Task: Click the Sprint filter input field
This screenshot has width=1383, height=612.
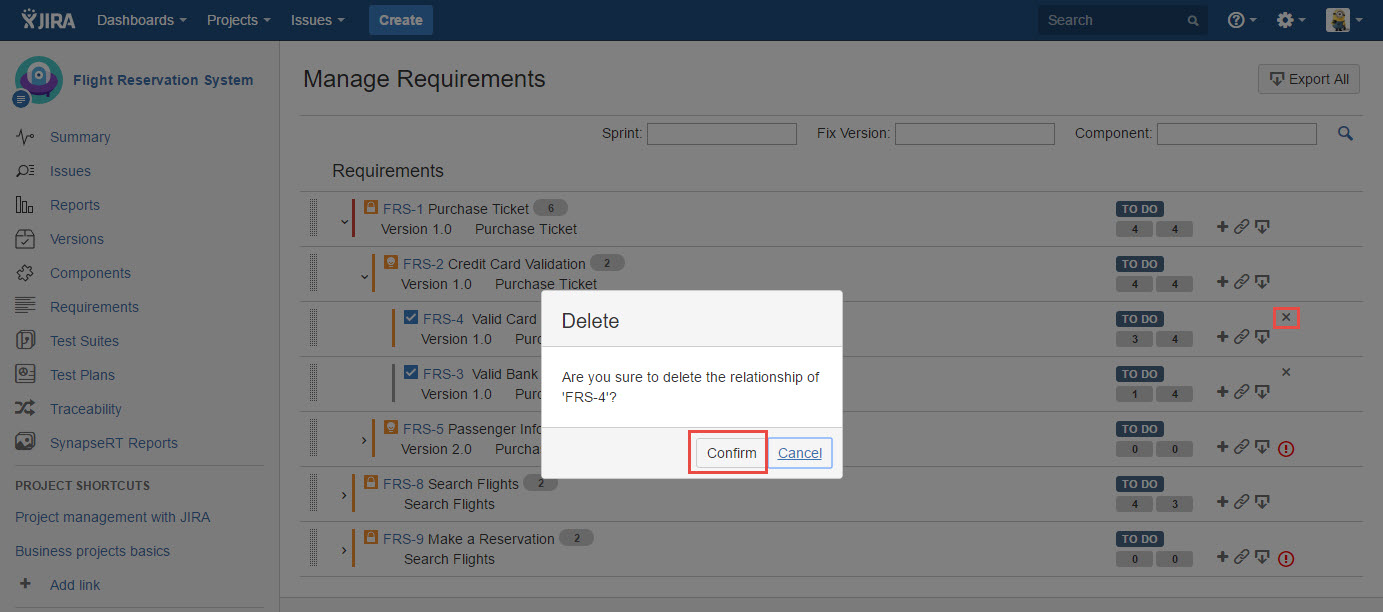Action: 721,134
